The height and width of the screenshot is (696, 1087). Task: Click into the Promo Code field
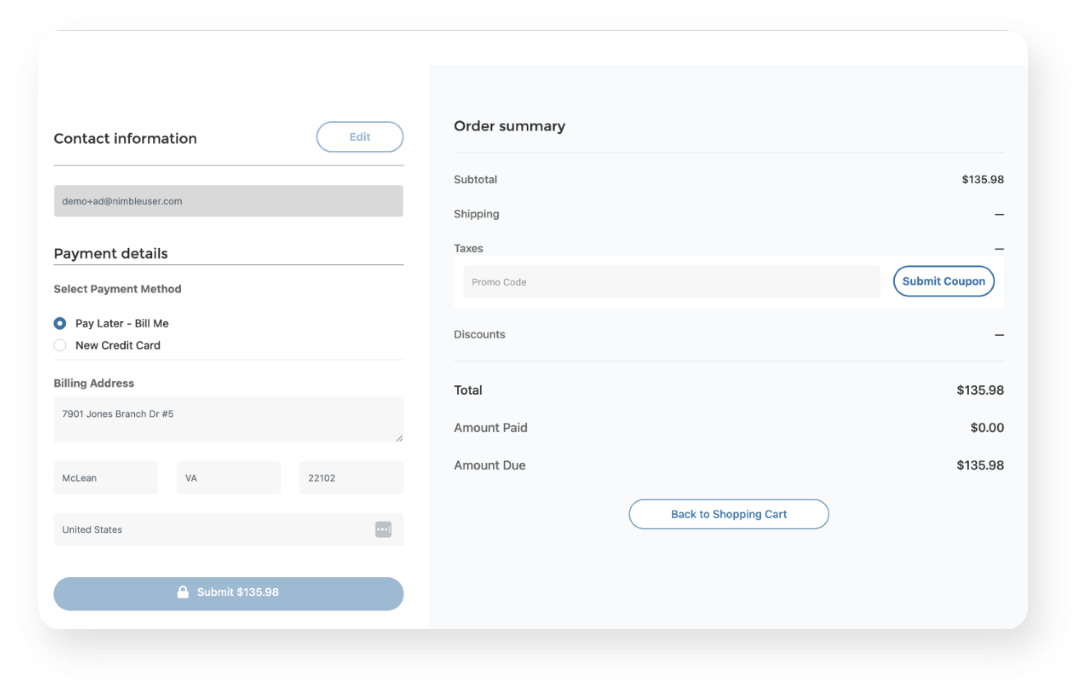coord(671,282)
